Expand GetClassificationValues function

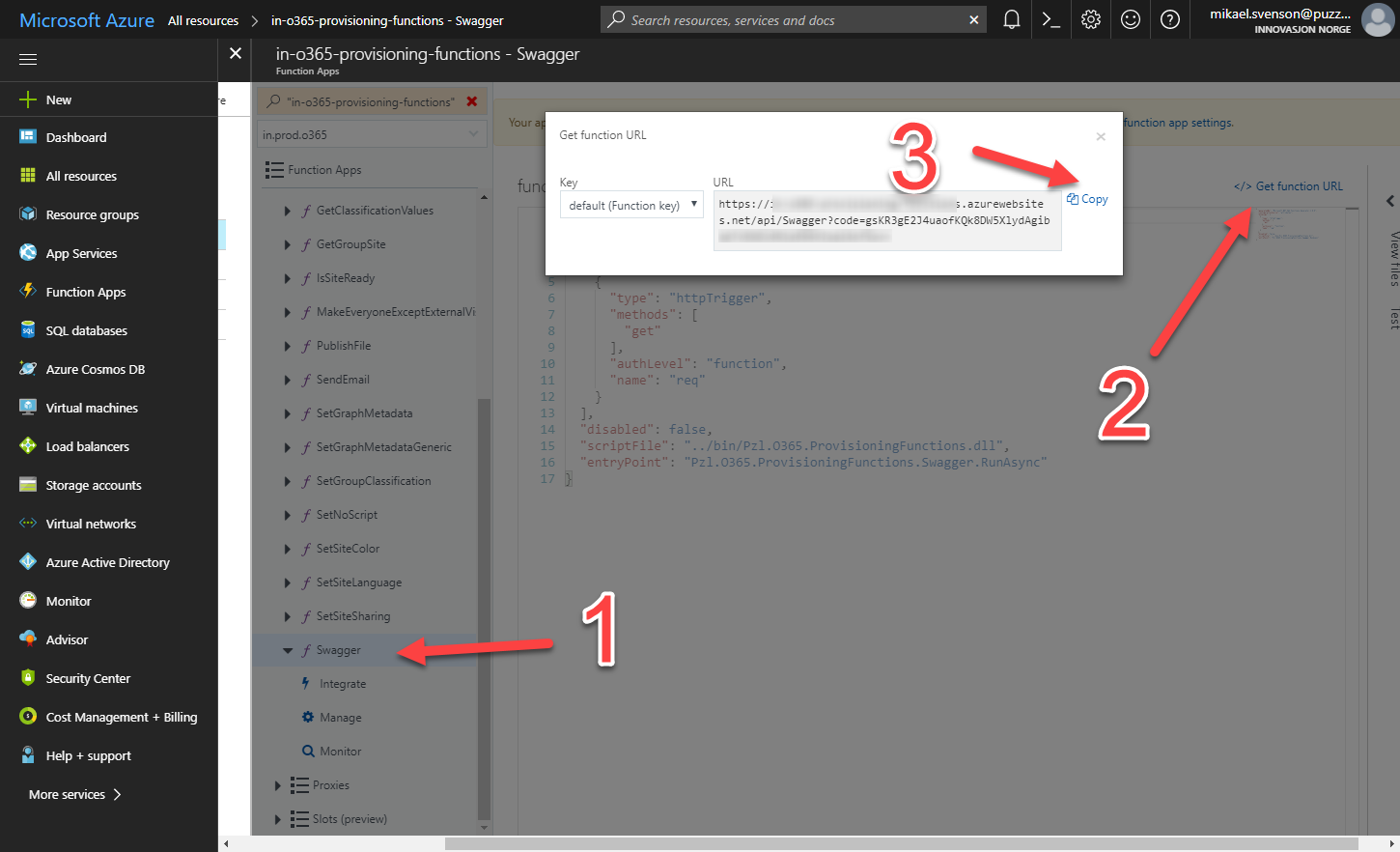(x=287, y=211)
